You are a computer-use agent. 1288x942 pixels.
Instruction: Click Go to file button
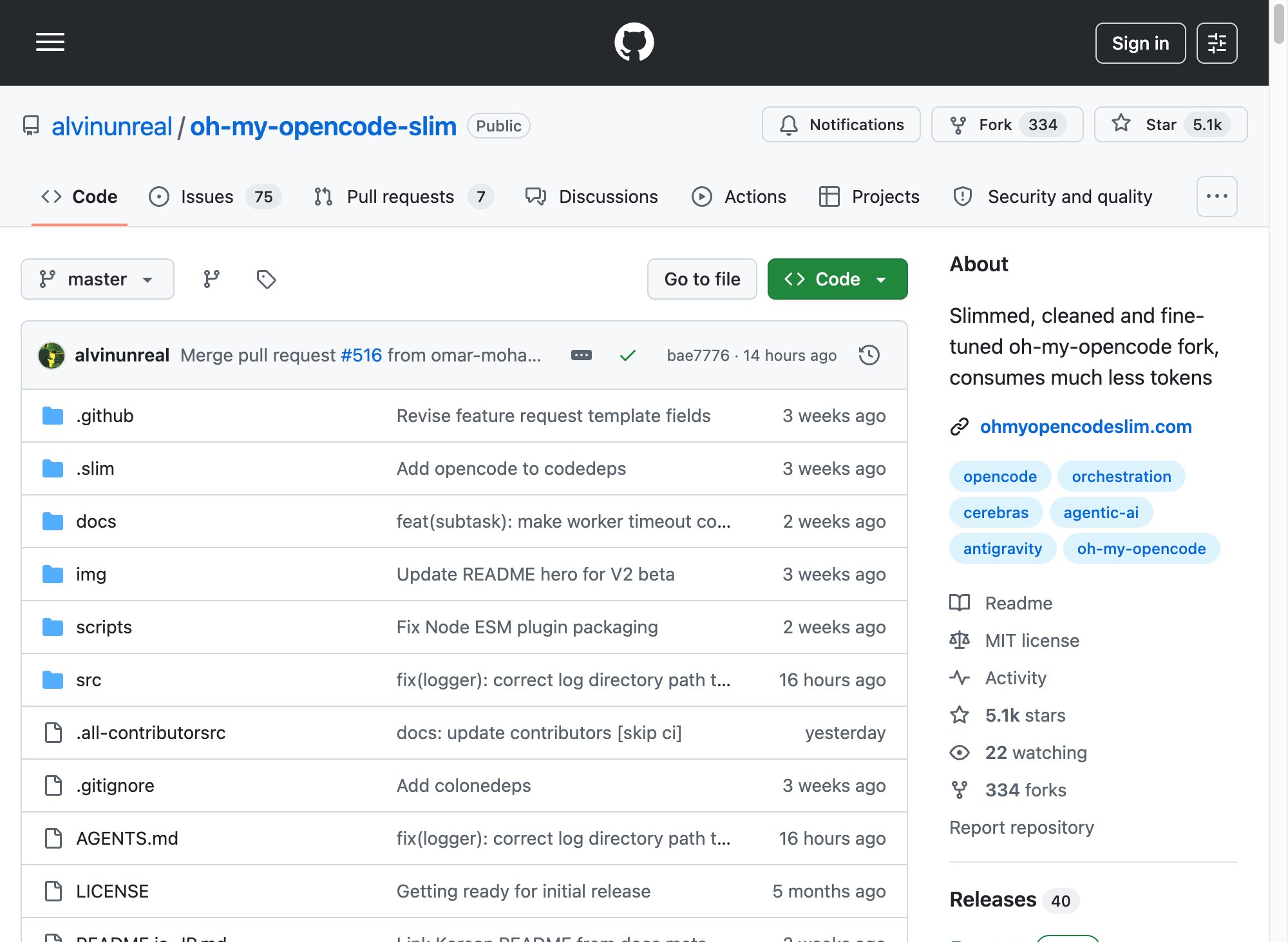pyautogui.click(x=702, y=279)
